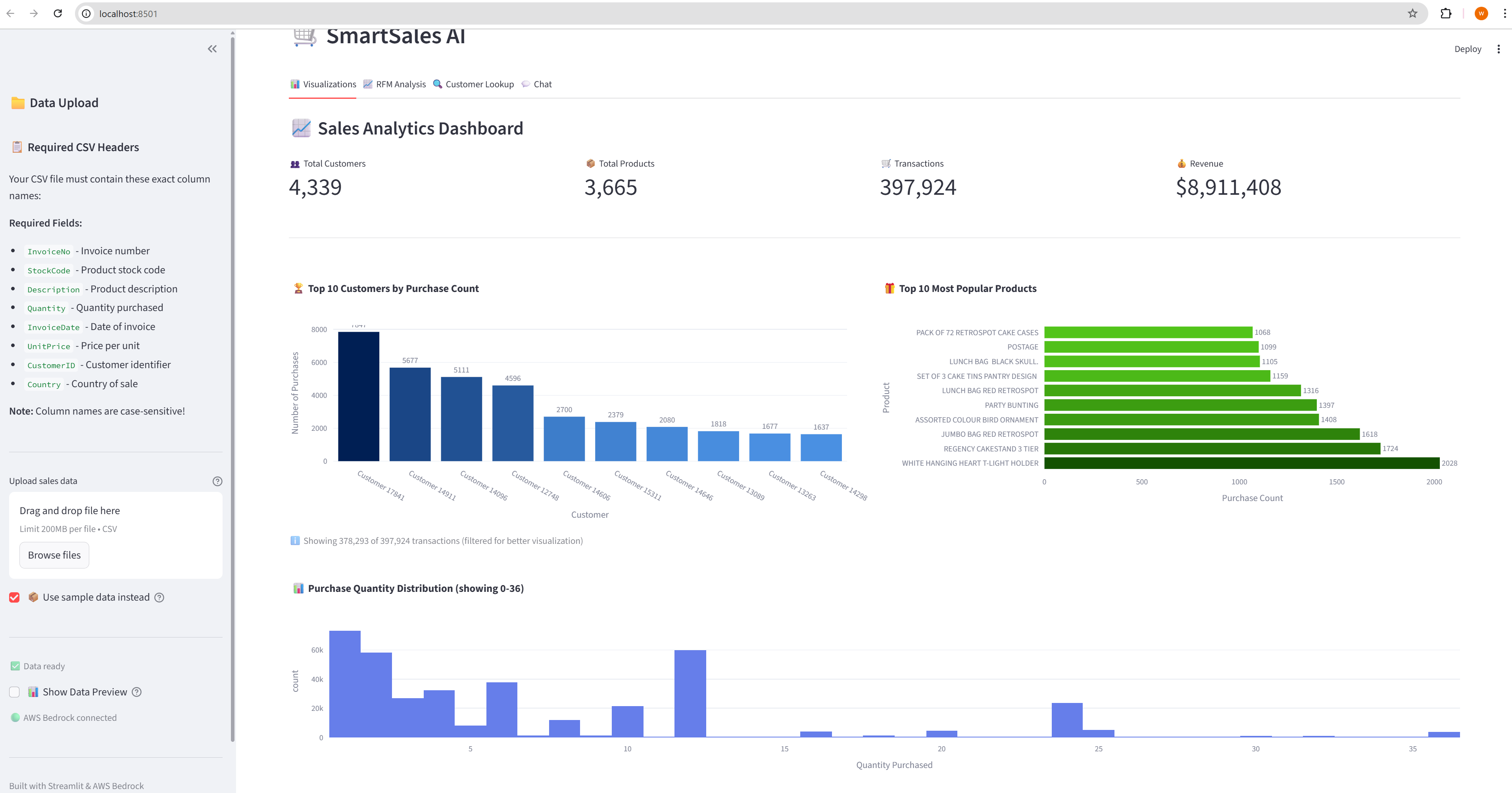1512x793 pixels.
Task: Open the Streamlit three-dot main menu
Action: point(1499,49)
